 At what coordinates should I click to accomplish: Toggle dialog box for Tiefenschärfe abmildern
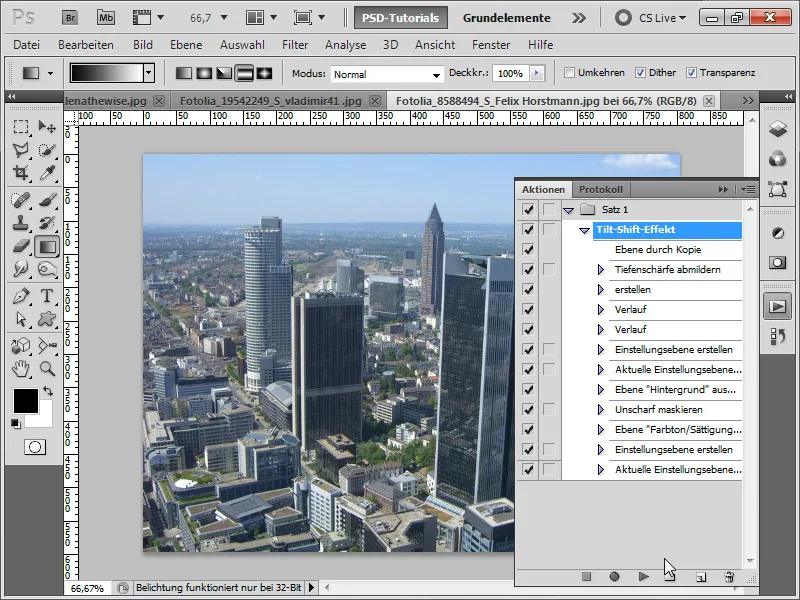tap(549, 269)
